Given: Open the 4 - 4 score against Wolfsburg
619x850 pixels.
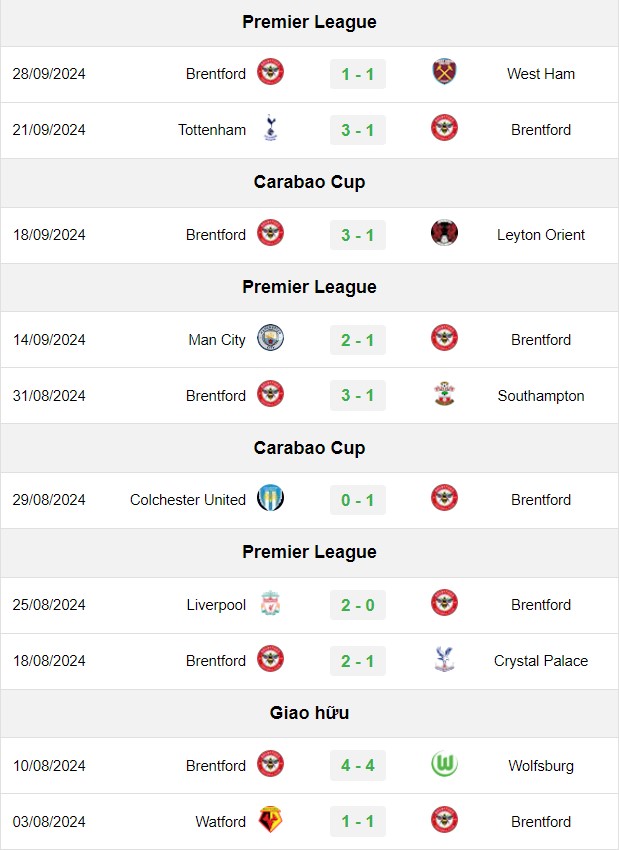Looking at the screenshot, I should pos(358,765).
